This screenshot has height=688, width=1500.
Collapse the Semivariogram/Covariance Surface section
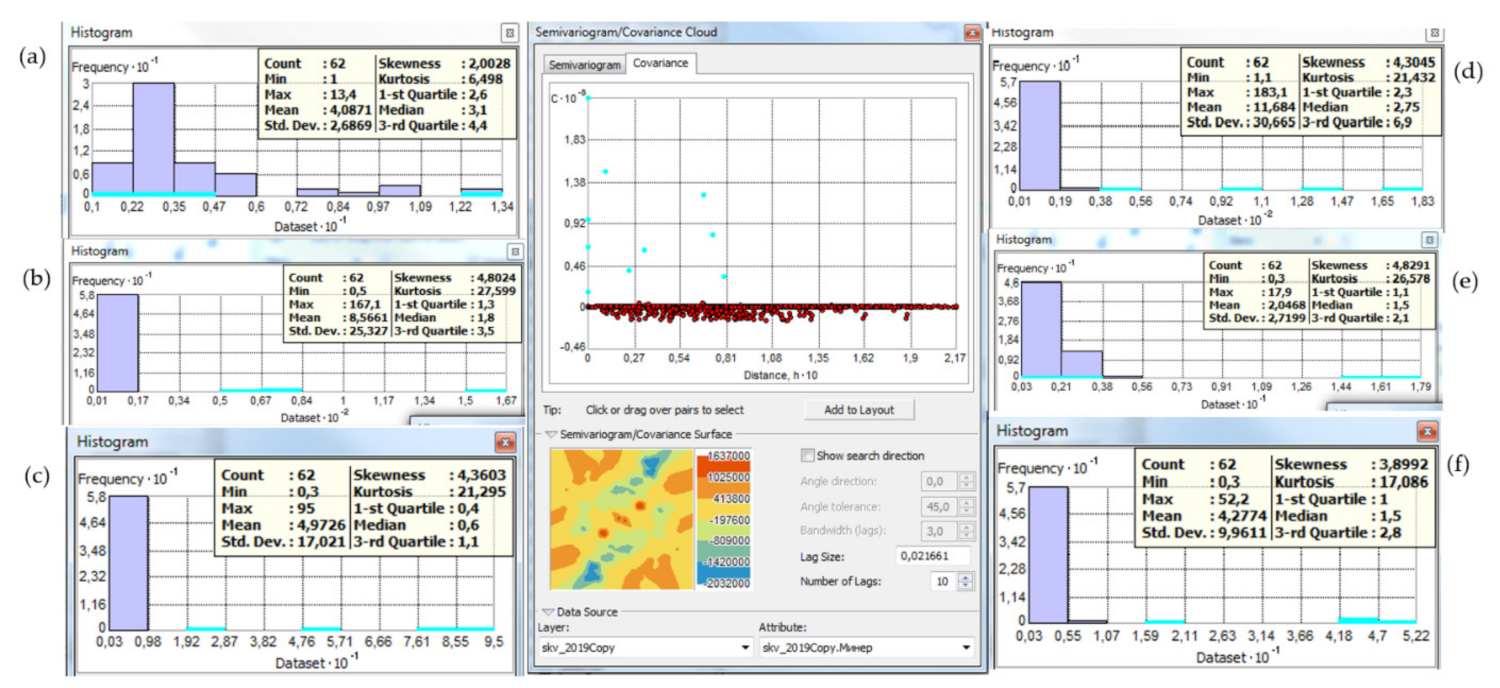[x=549, y=434]
